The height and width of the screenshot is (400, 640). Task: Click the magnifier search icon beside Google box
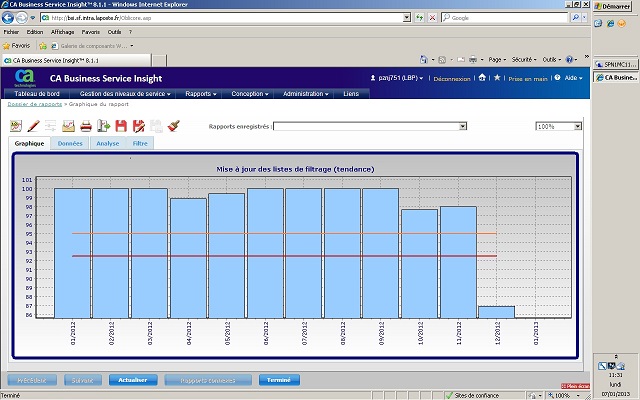point(575,18)
